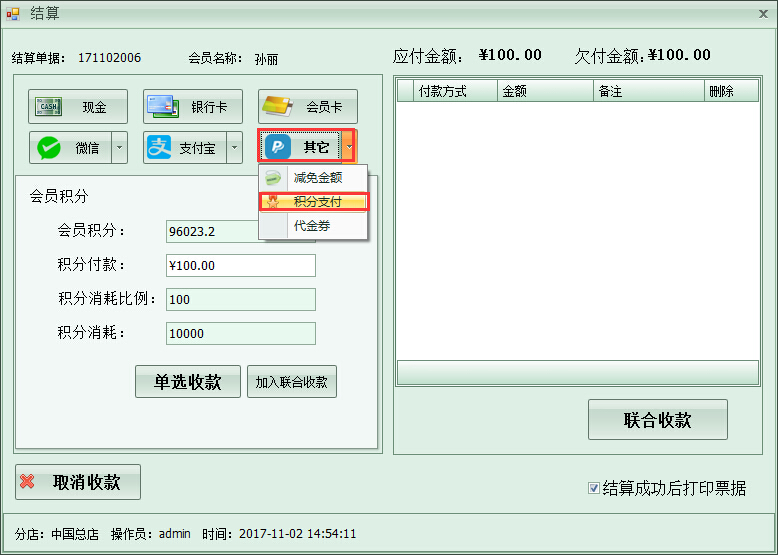Click the 金额 column header
The image size is (778, 555).
coord(545,91)
